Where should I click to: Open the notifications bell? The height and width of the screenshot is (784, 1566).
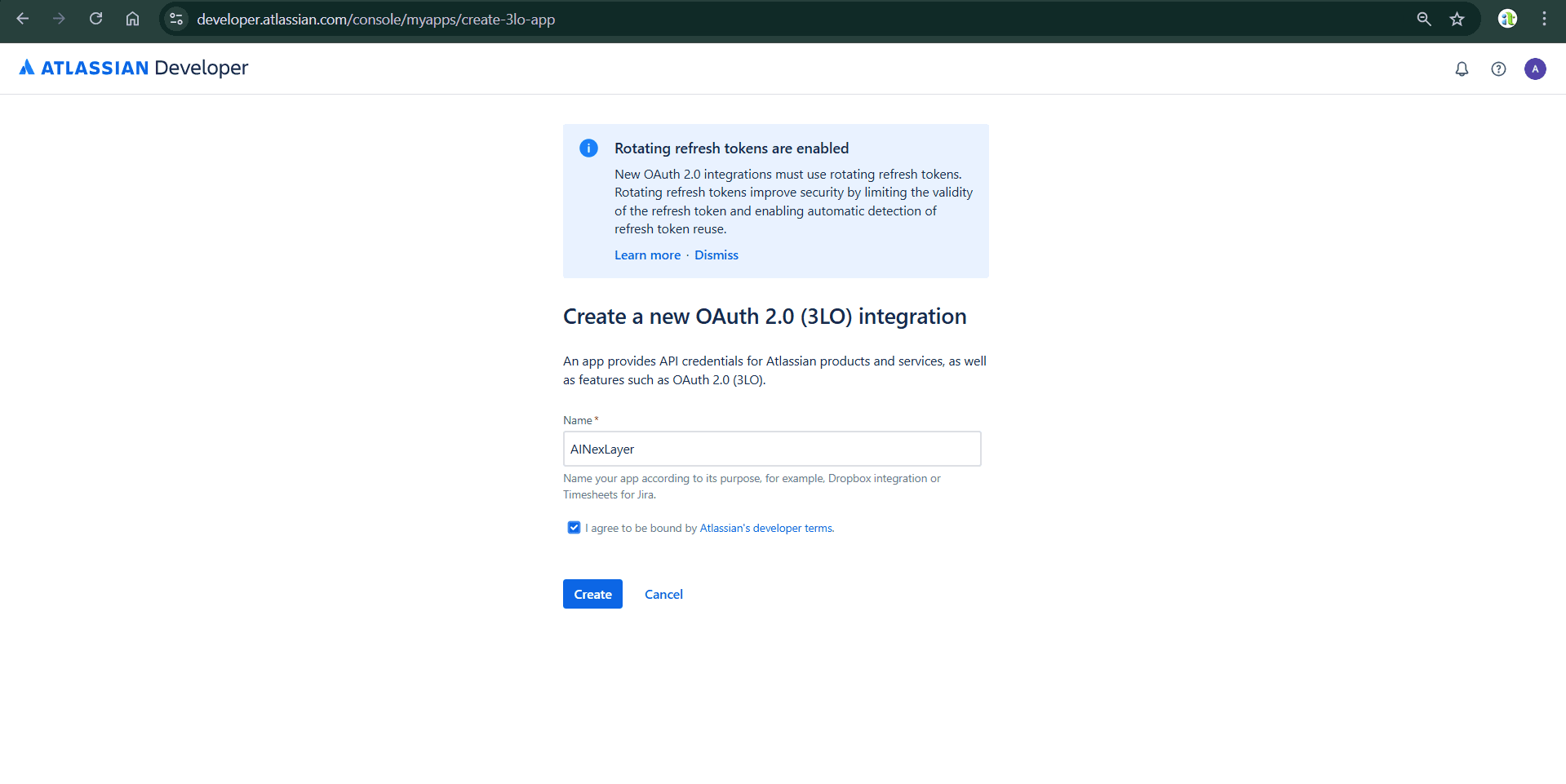(1462, 69)
